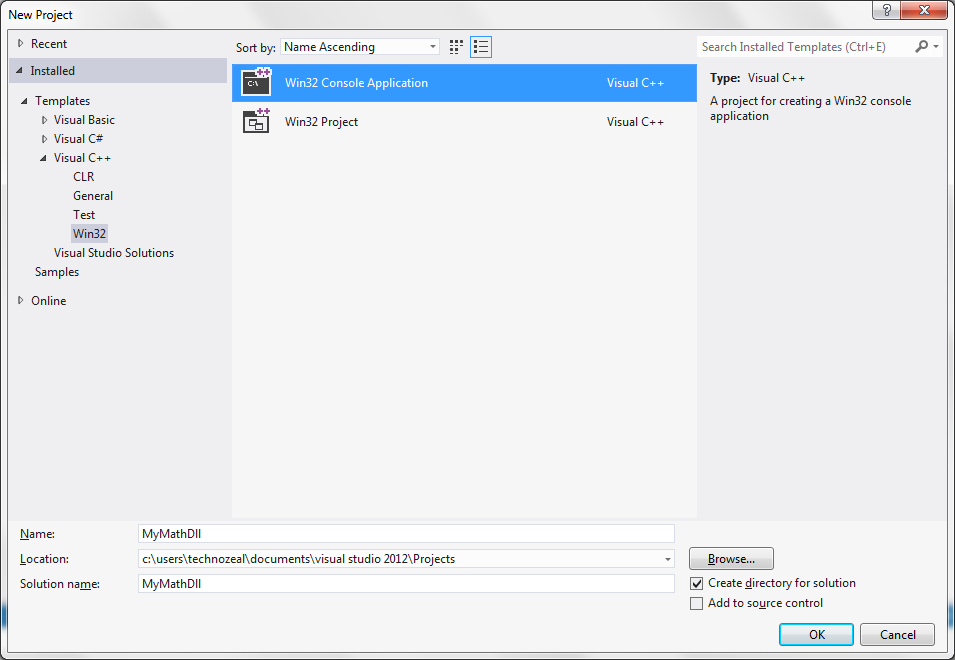Select Visual Studio Solutions in tree
The width and height of the screenshot is (955, 660).
click(x=114, y=253)
